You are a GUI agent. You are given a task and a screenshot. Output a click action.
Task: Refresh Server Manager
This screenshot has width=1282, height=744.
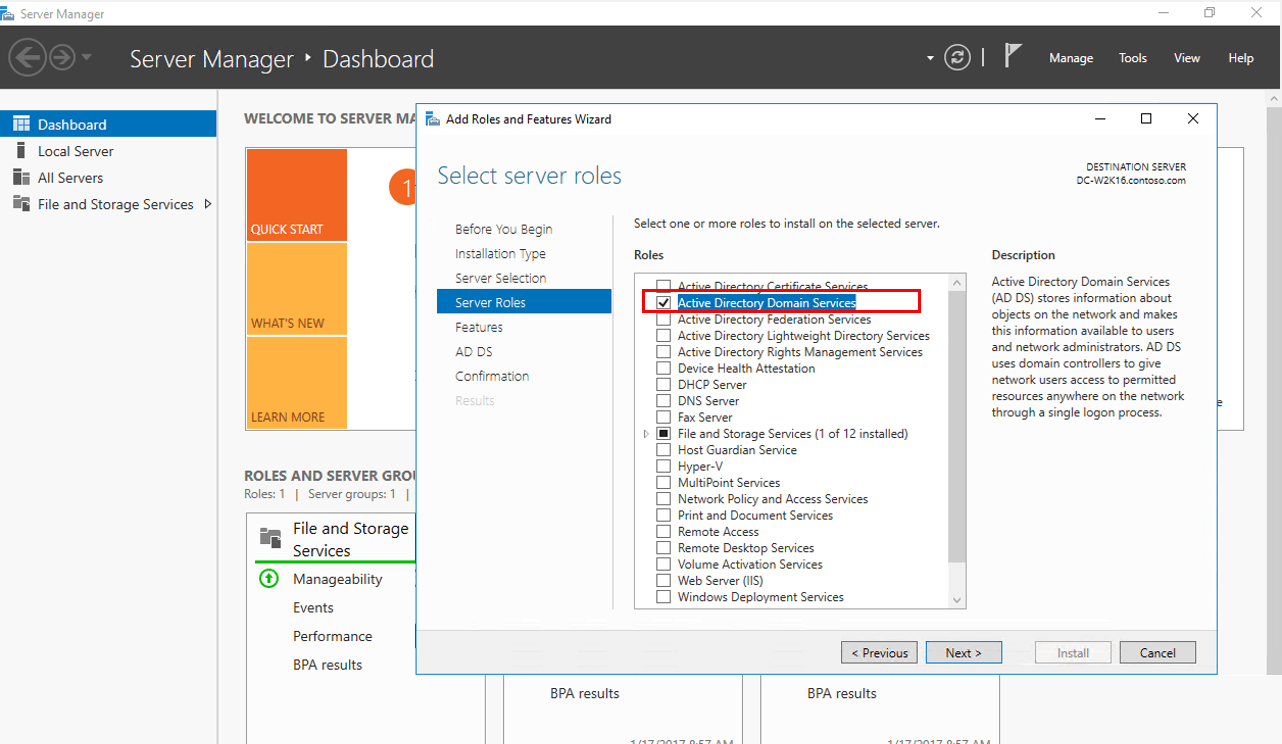[957, 57]
